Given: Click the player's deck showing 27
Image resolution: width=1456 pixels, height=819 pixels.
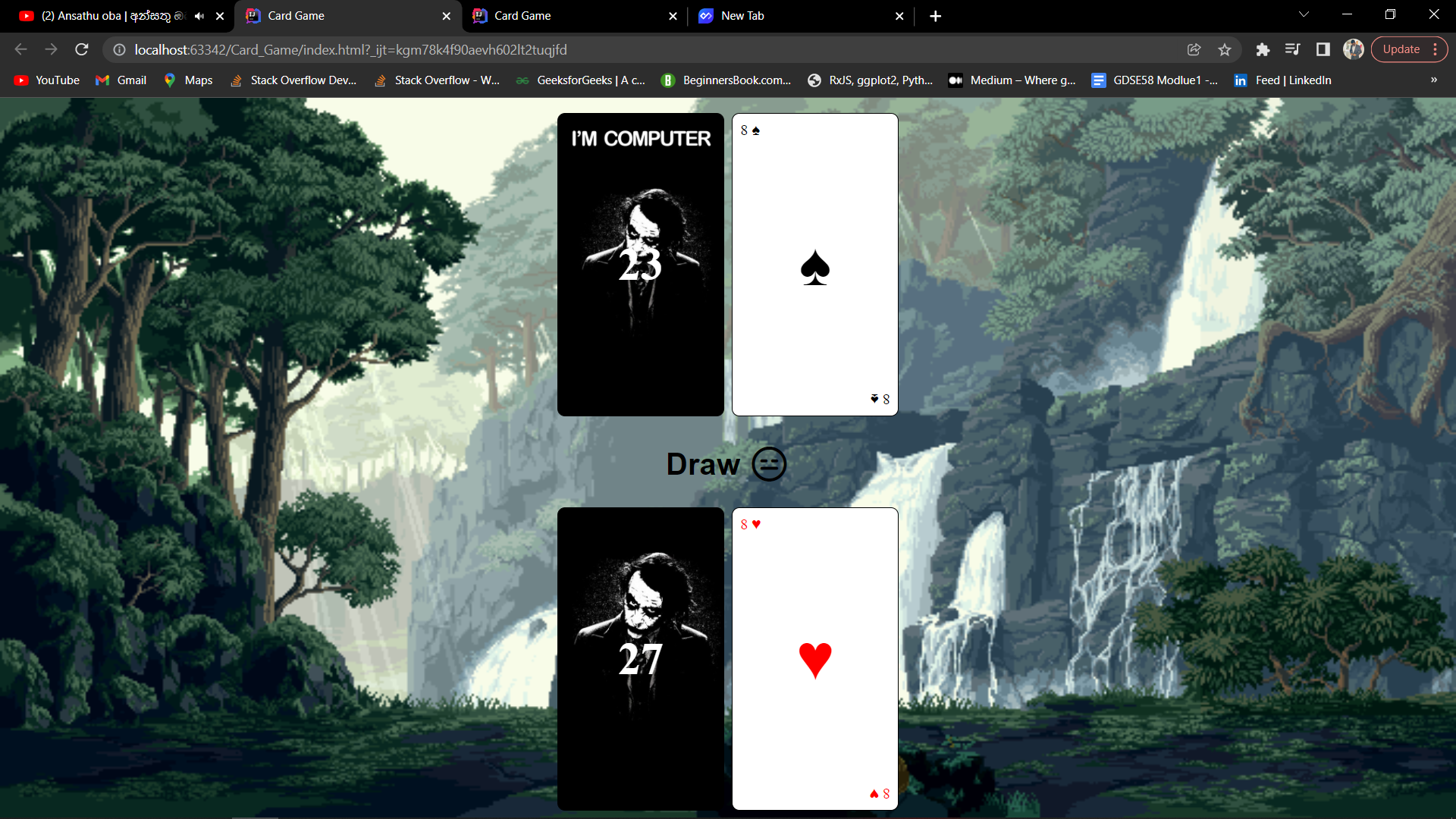Looking at the screenshot, I should pyautogui.click(x=641, y=659).
